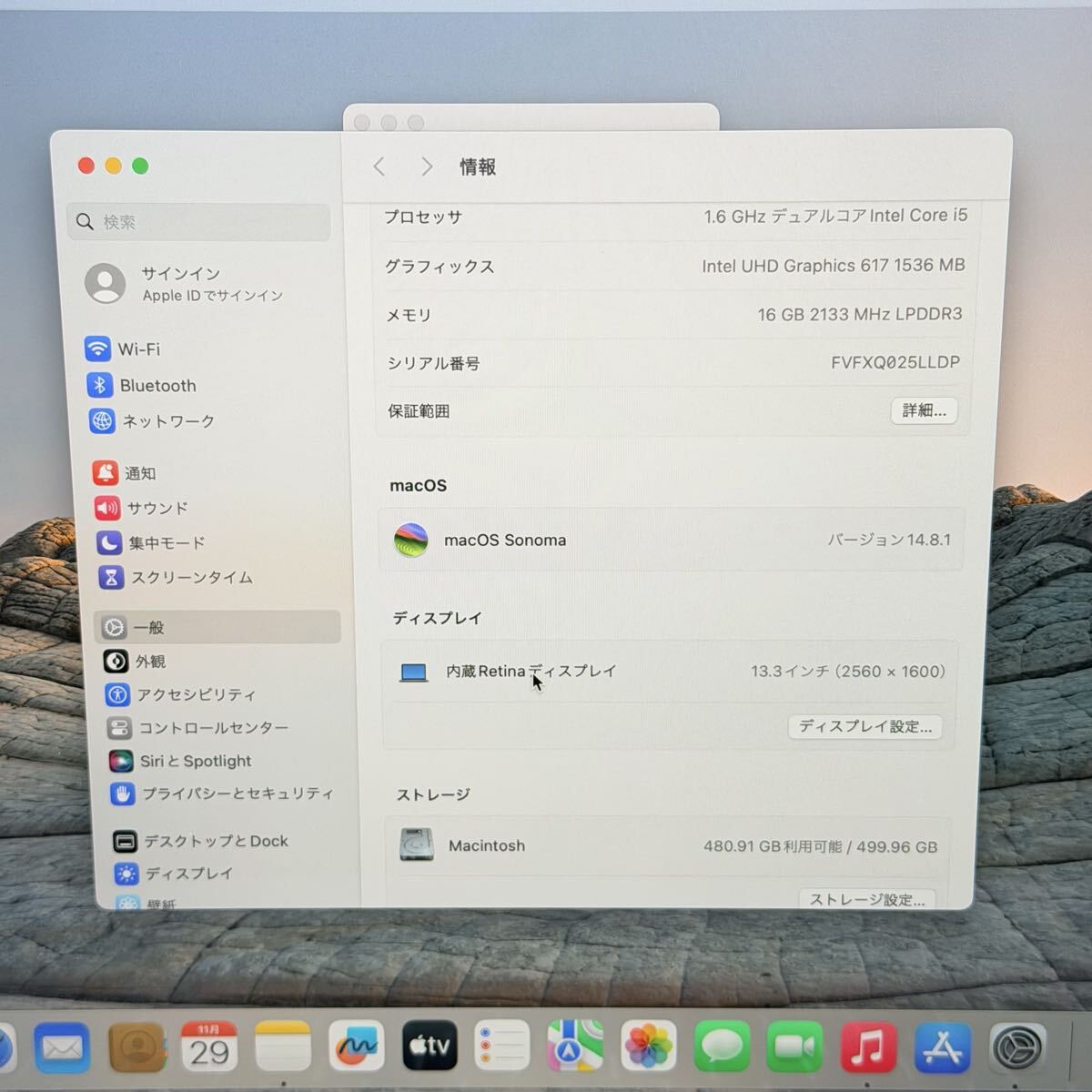This screenshot has width=1092, height=1092.
Task: Click the macOS Sonoma row
Action: point(672,540)
